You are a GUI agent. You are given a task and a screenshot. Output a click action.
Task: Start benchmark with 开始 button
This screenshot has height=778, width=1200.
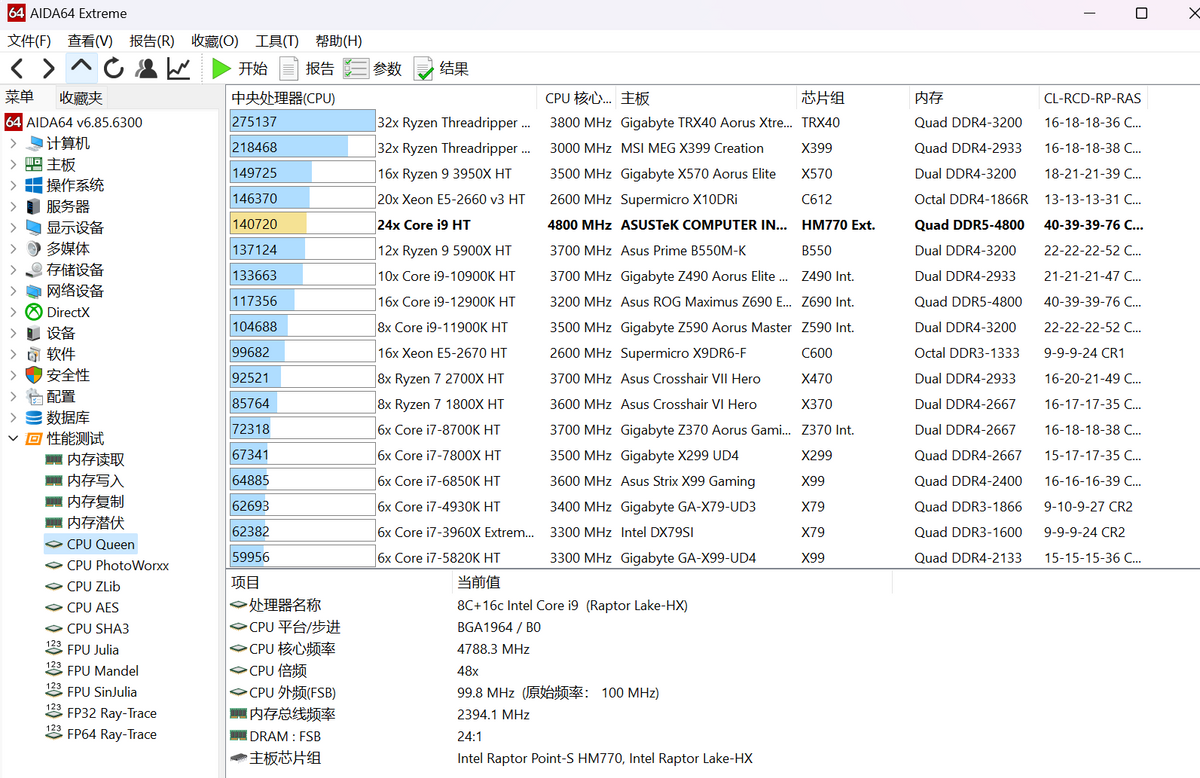[x=239, y=69]
